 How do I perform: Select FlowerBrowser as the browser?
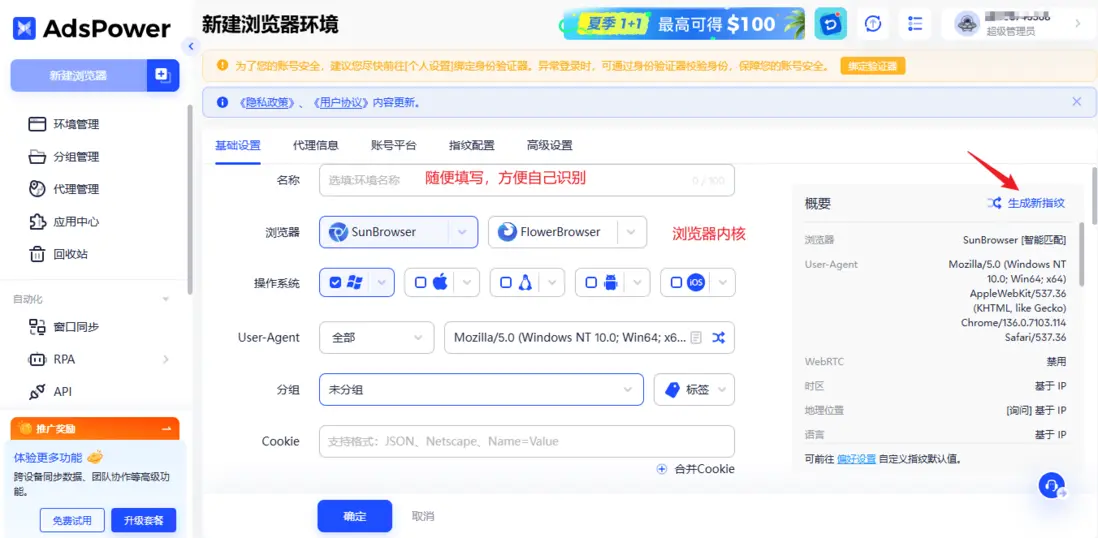[553, 232]
